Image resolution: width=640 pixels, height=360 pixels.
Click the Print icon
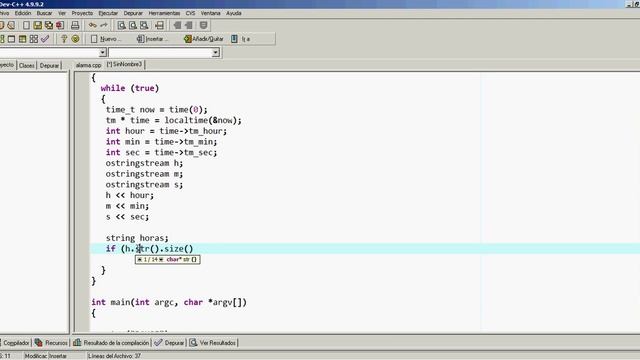[75, 25]
